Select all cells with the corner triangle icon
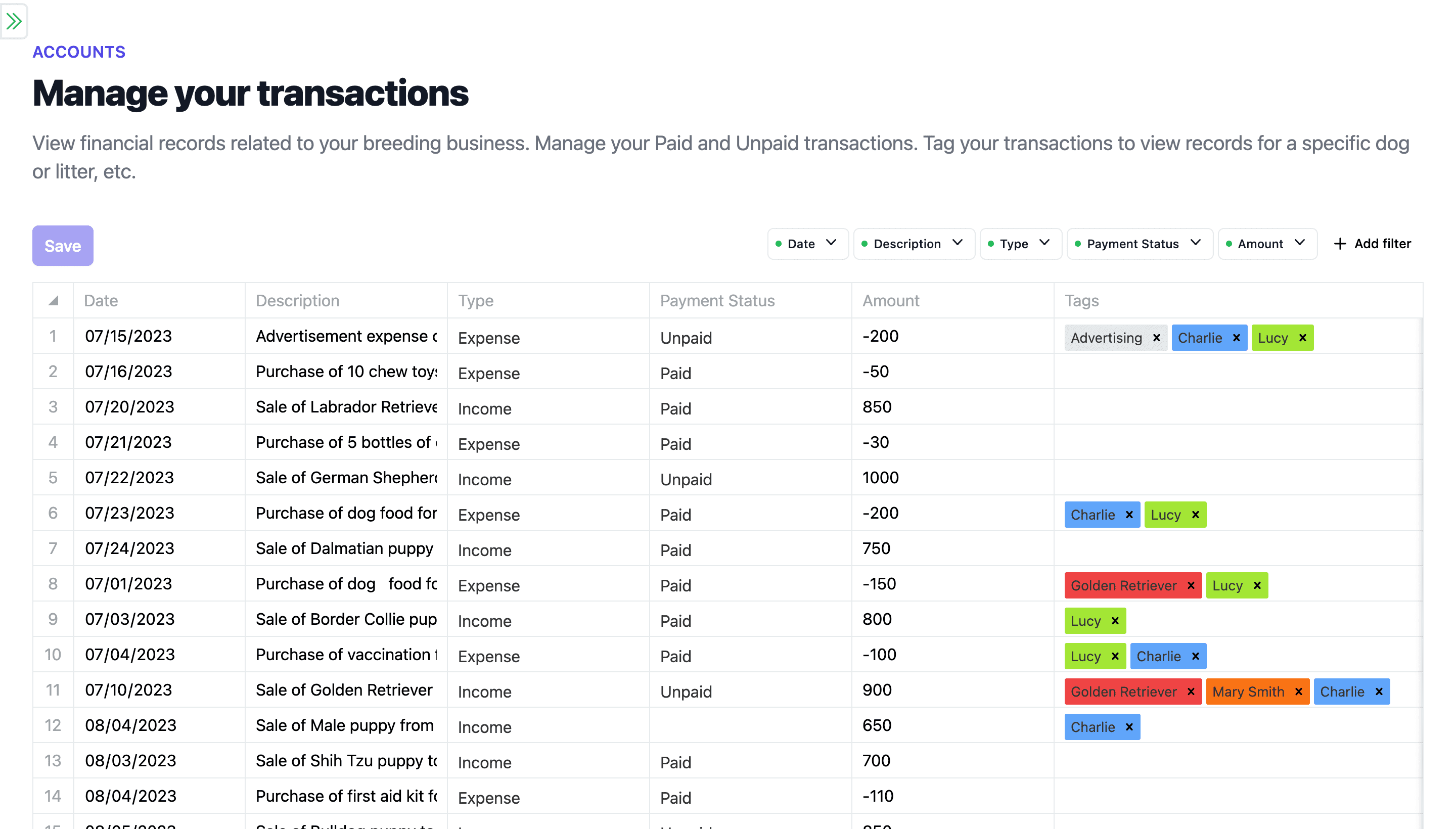 tap(53, 300)
